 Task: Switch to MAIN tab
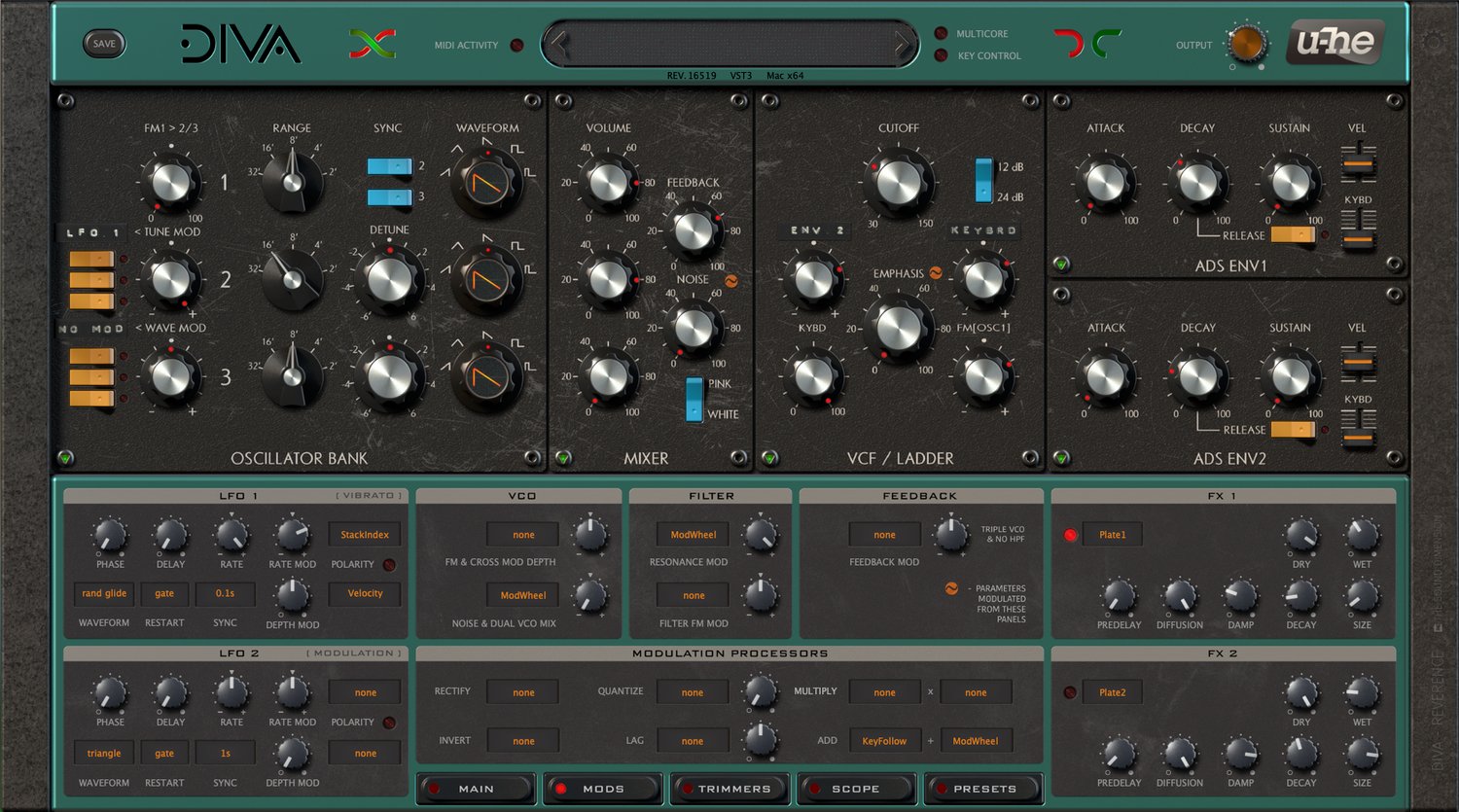[477, 789]
